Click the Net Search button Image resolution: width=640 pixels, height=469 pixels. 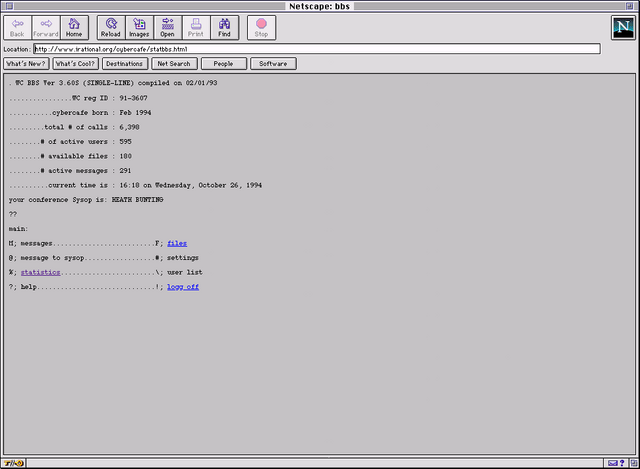pyautogui.click(x=173, y=63)
